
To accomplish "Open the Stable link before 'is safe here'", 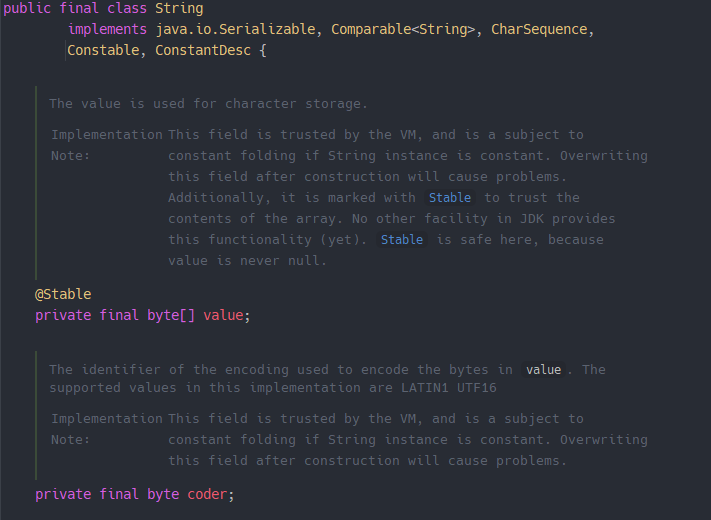I will 402,240.
